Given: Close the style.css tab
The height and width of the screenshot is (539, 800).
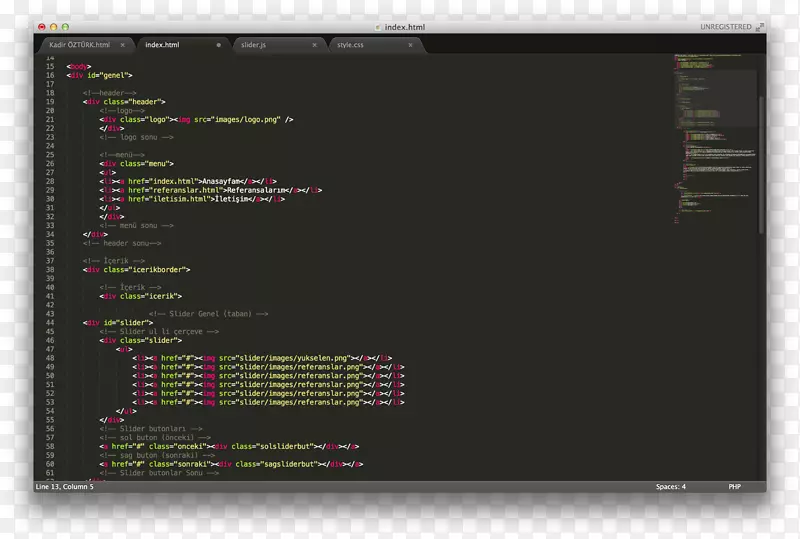Looking at the screenshot, I should (410, 45).
